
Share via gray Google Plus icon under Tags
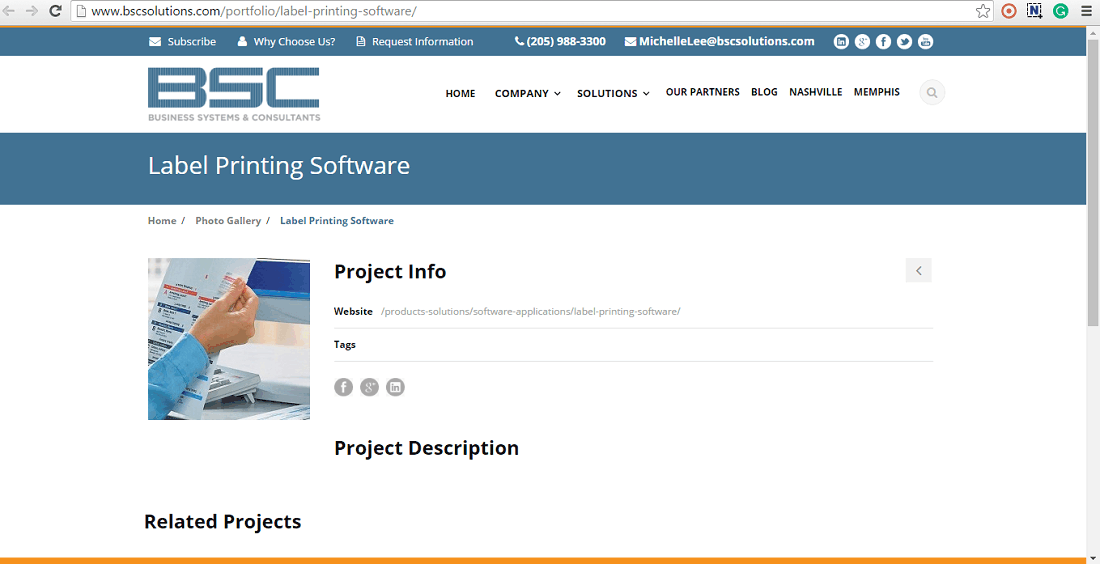[x=369, y=387]
